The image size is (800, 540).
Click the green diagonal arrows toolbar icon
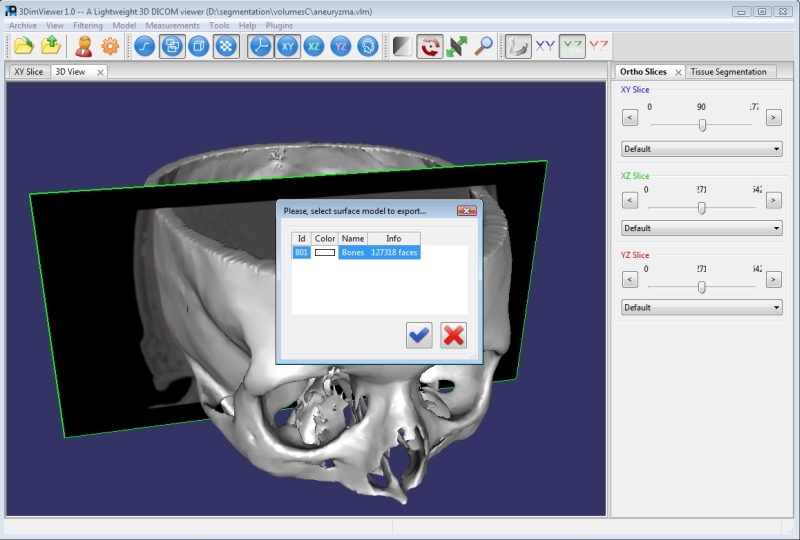(x=457, y=46)
